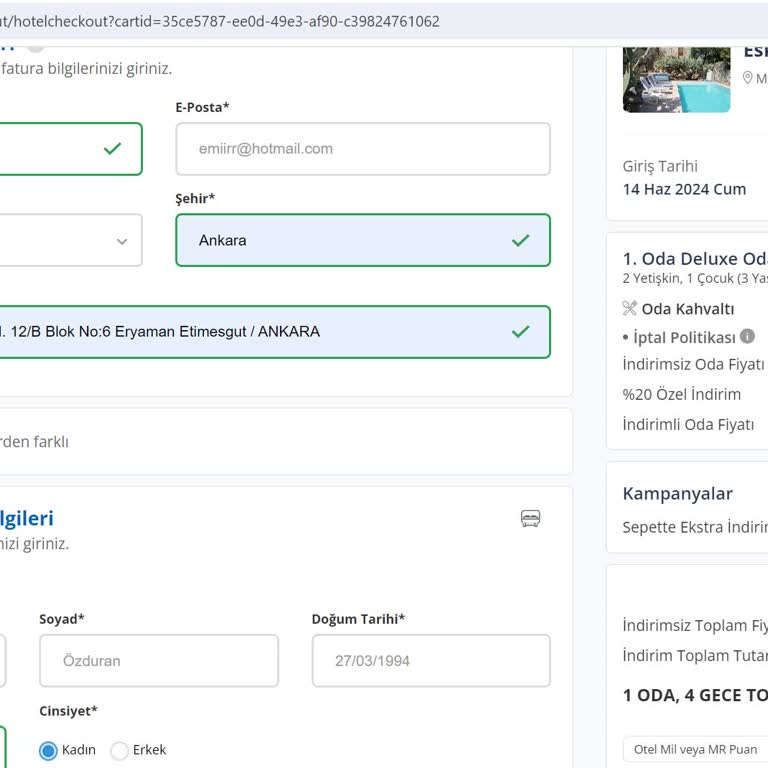This screenshot has width=768, height=768.
Task: Click the fork-and-knife icon next to Oda Kahvaltı
Action: (629, 308)
